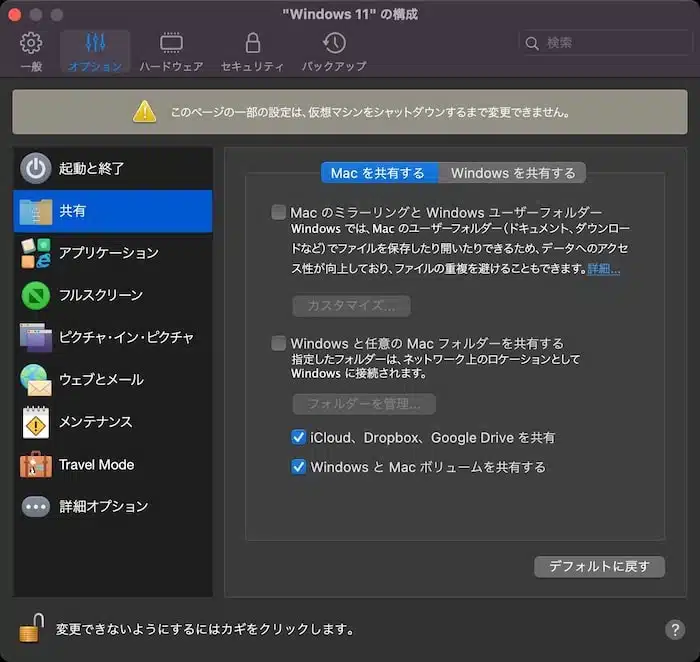Screen dimensions: 700x662
Task: Click the ピクチャ・イン・ピクチャ windows icon
Action: tap(36, 337)
